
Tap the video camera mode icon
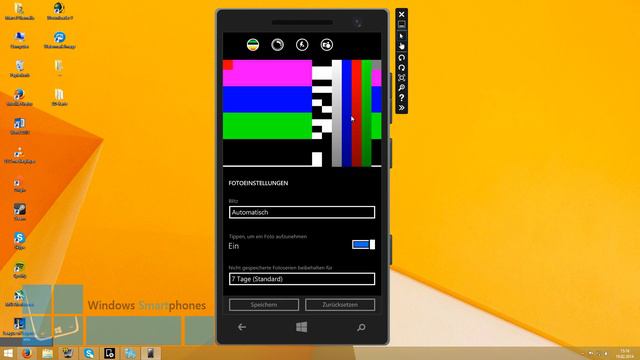coord(327,44)
